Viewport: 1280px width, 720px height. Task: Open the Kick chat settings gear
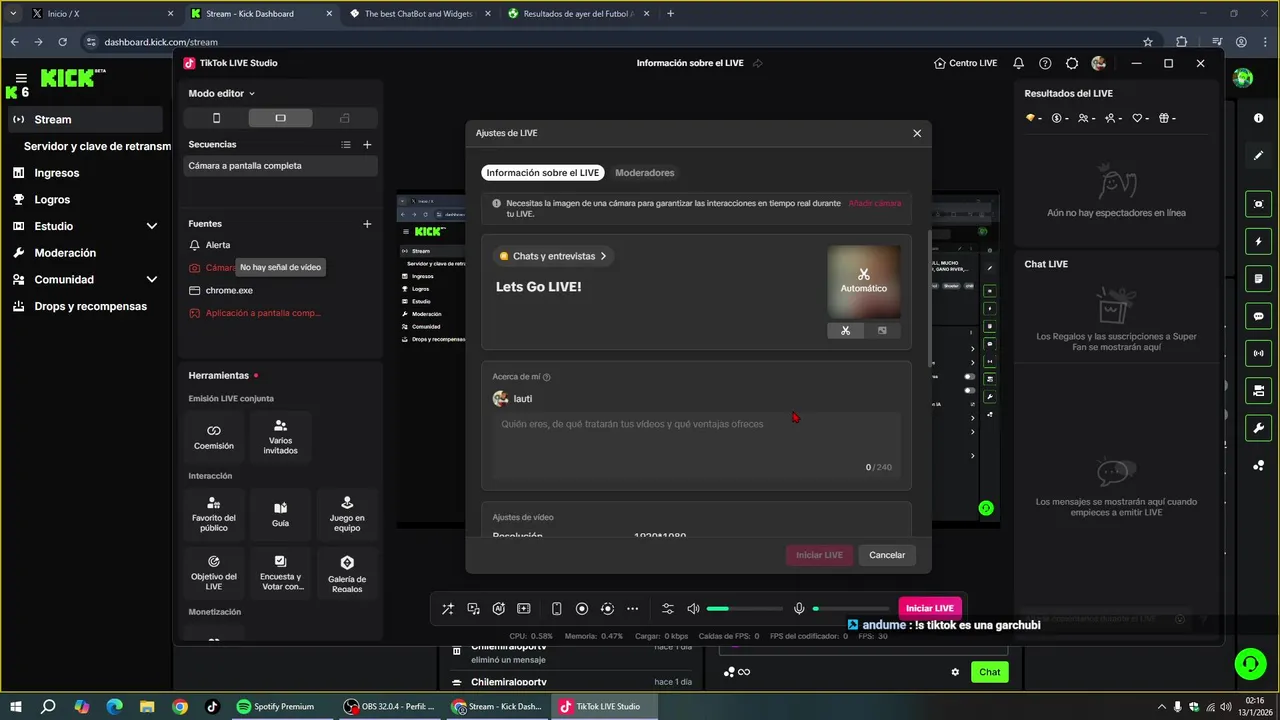tap(955, 672)
